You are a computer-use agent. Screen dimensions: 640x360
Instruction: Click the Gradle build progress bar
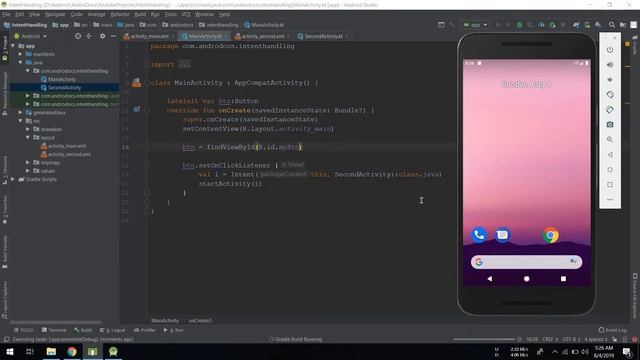[484, 339]
